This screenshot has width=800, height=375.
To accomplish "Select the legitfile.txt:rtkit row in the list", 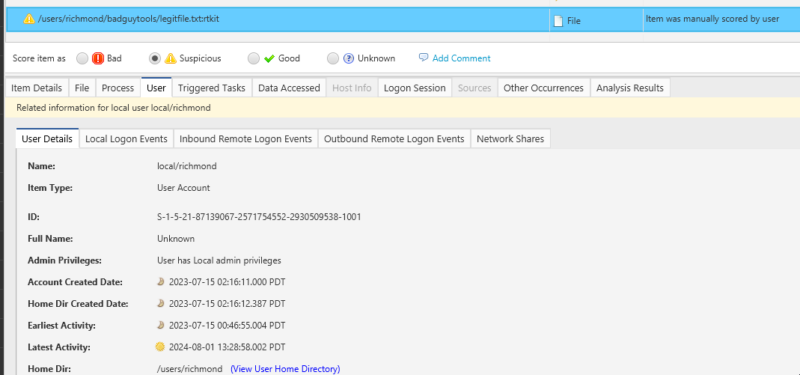I will pos(403,19).
